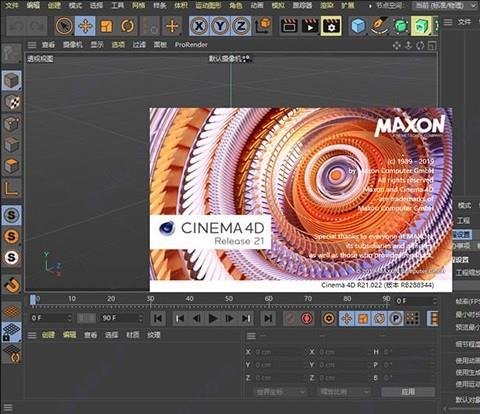Toggle Rotation keyframe recording button
Image resolution: width=480 pixels, height=414 pixels.
click(379, 319)
